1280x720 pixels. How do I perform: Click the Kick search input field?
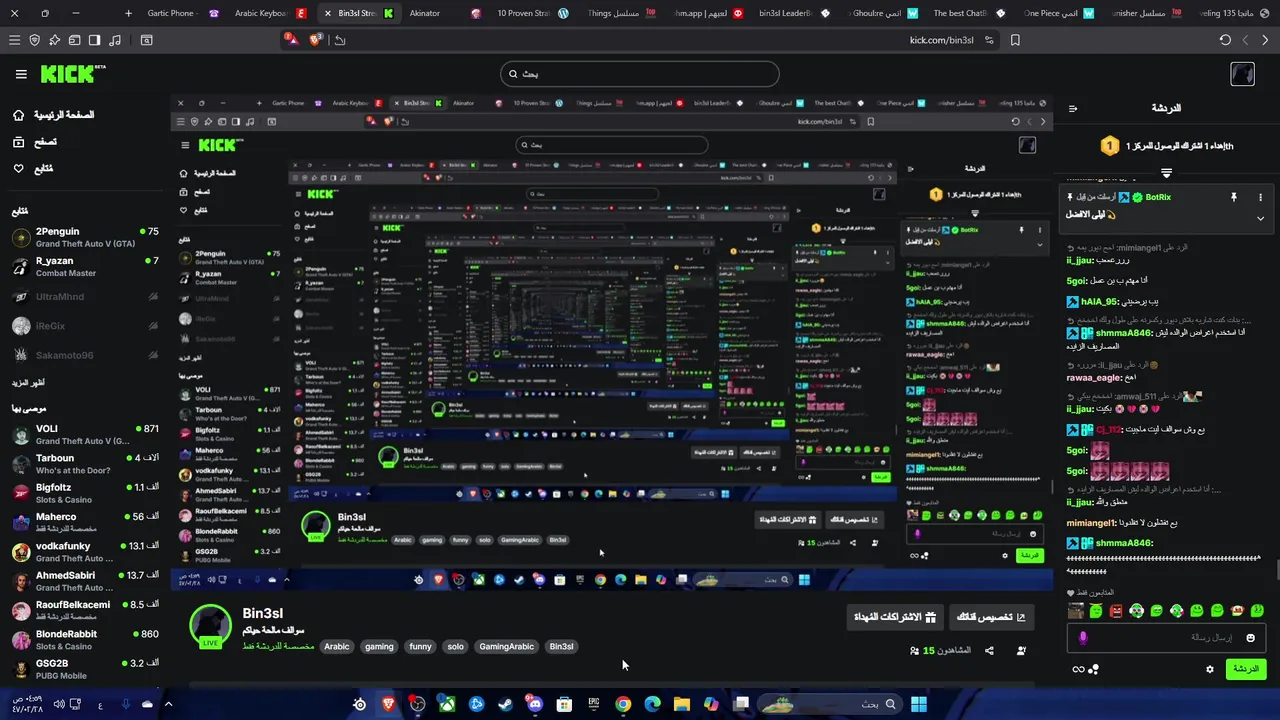[x=640, y=74]
